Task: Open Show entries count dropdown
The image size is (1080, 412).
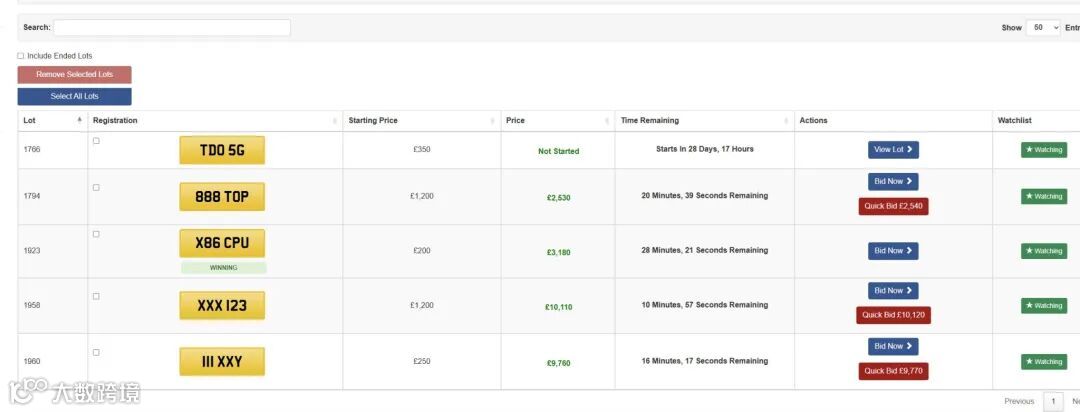Action: pyautogui.click(x=1043, y=28)
